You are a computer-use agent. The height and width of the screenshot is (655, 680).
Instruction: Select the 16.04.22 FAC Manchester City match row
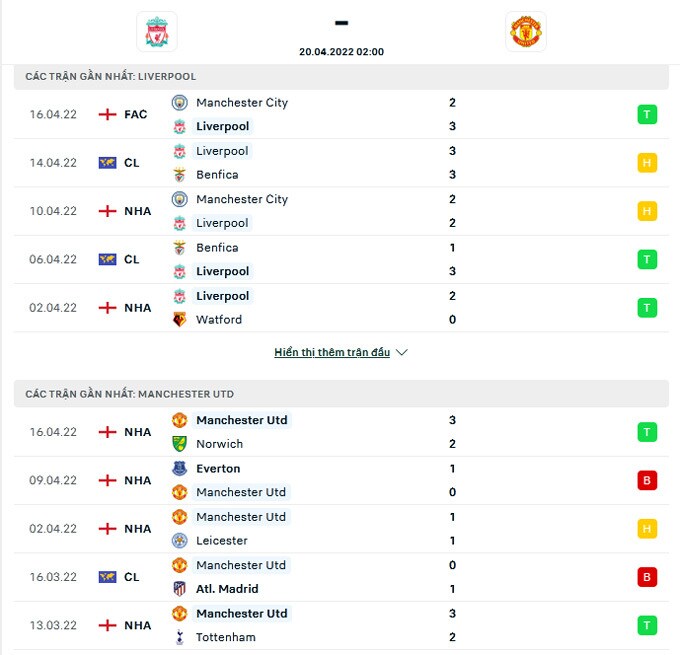pos(340,114)
